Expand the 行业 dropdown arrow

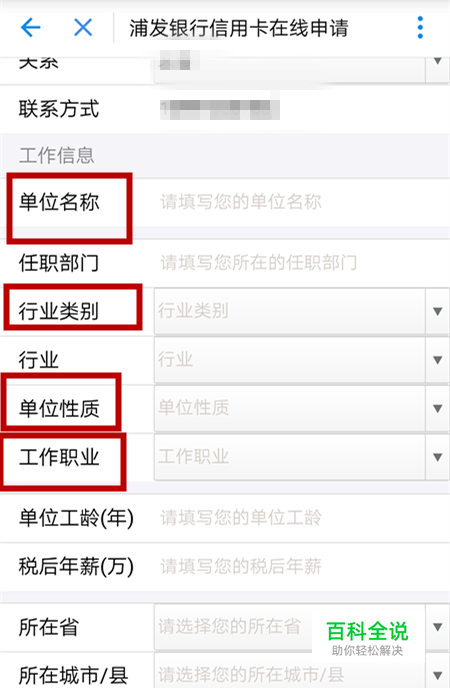click(437, 360)
